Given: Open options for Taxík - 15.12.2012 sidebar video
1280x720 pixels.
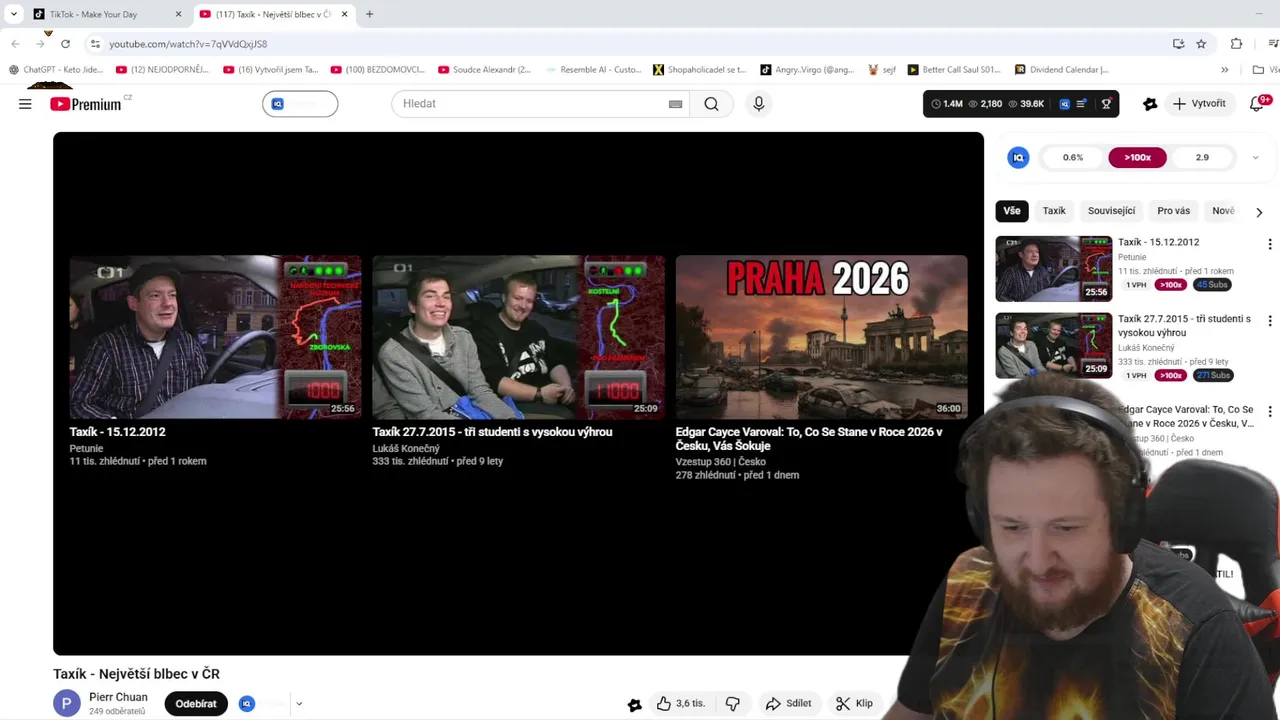Looking at the screenshot, I should 1270,244.
